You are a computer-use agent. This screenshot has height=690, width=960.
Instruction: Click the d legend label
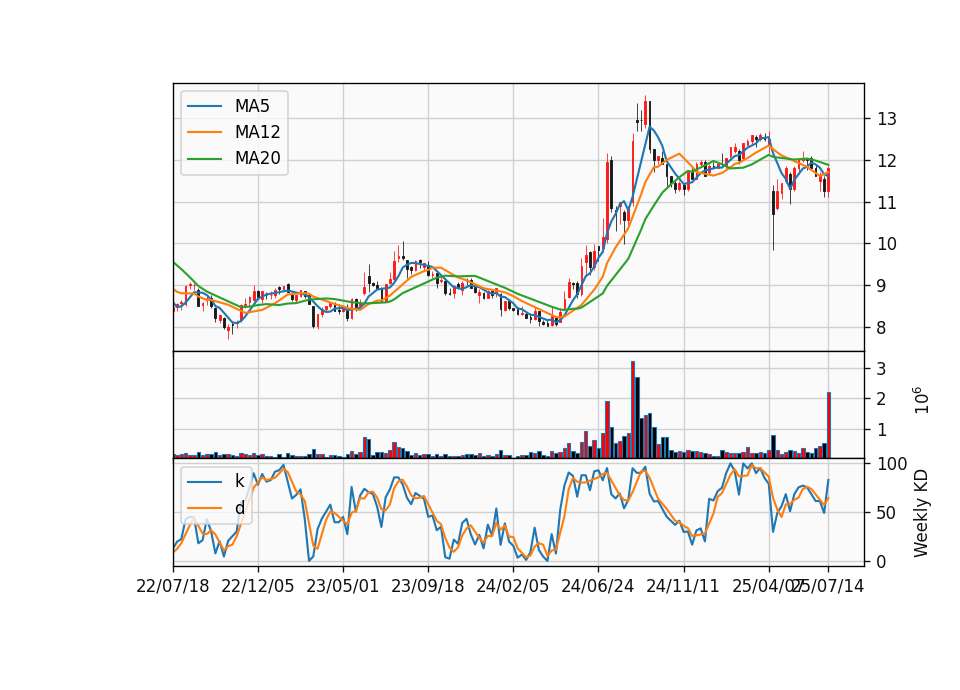click(239, 508)
